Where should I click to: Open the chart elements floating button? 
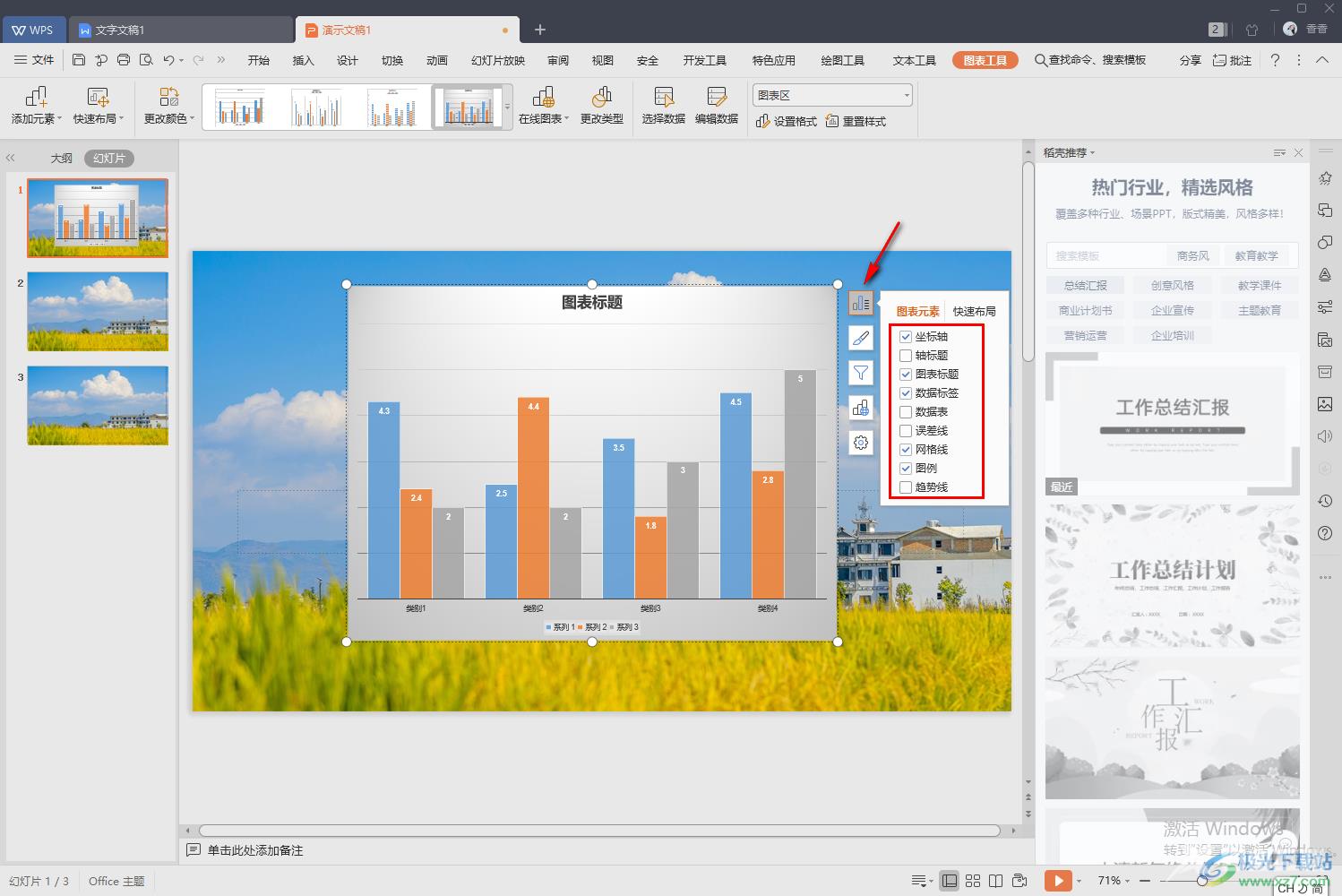point(860,303)
